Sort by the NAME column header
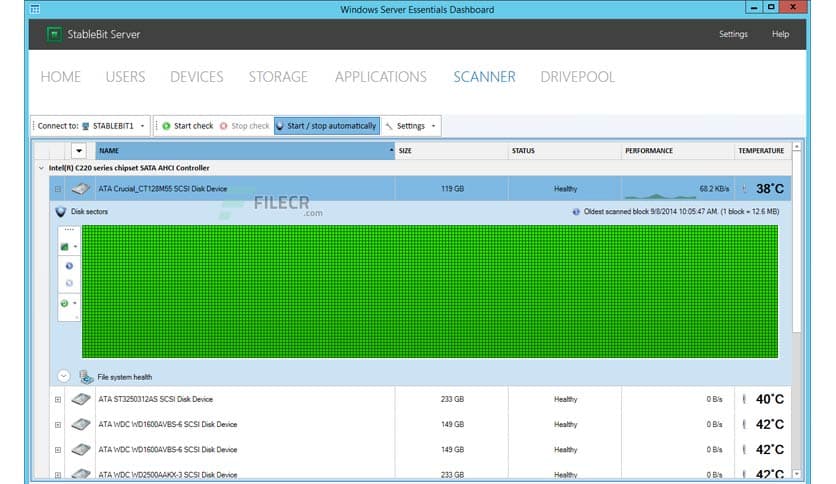 [x=245, y=151]
